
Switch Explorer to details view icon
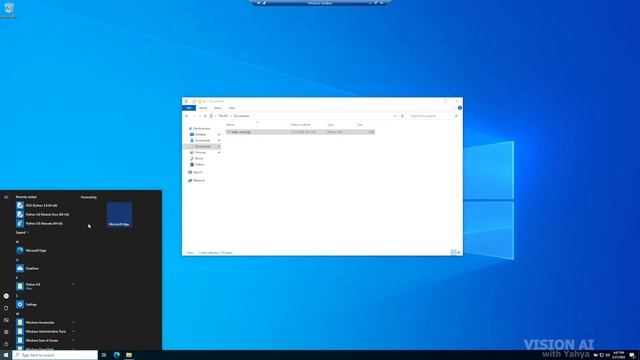point(453,253)
